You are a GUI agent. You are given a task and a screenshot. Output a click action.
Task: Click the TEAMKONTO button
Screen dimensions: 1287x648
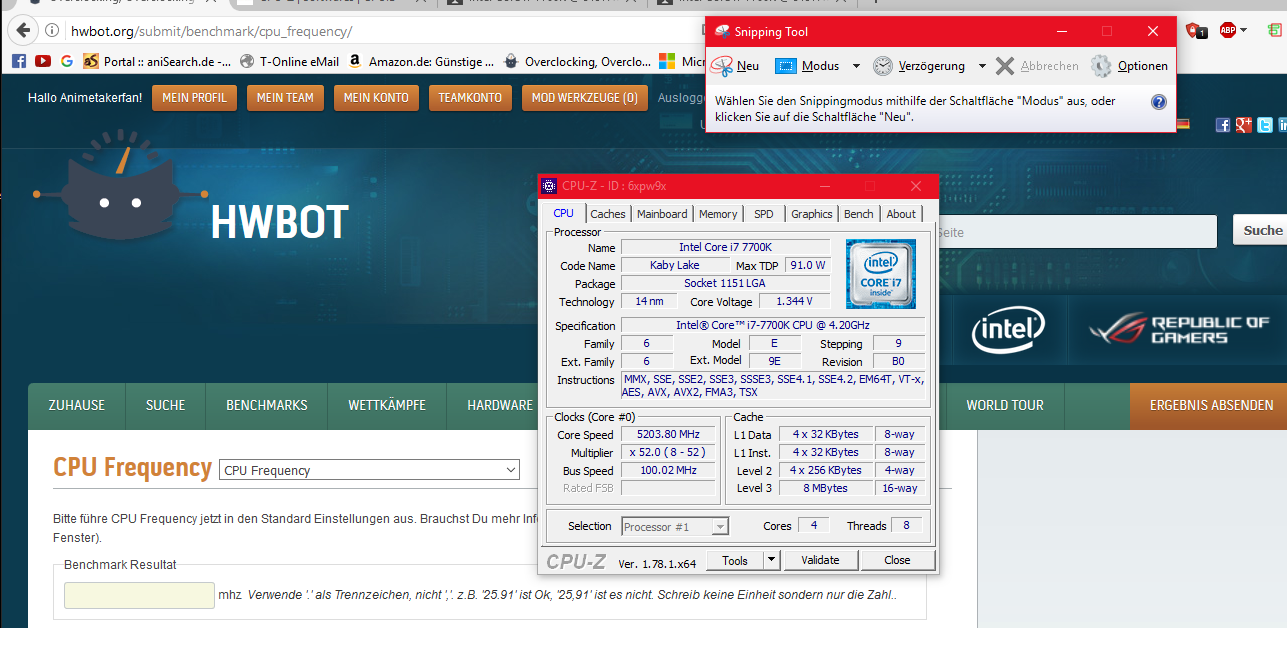(470, 98)
